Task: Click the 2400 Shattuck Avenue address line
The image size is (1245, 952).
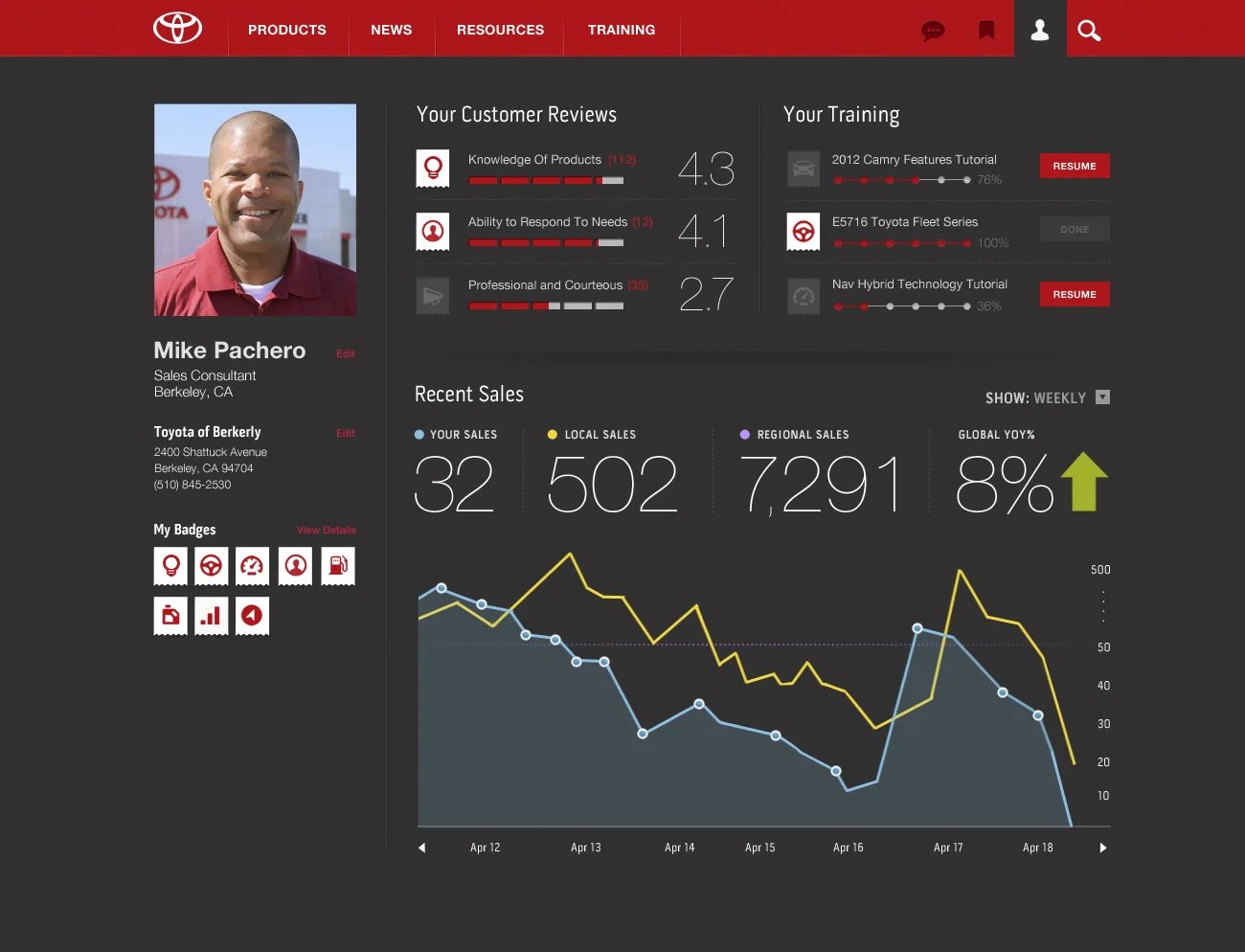Action: pos(211,452)
